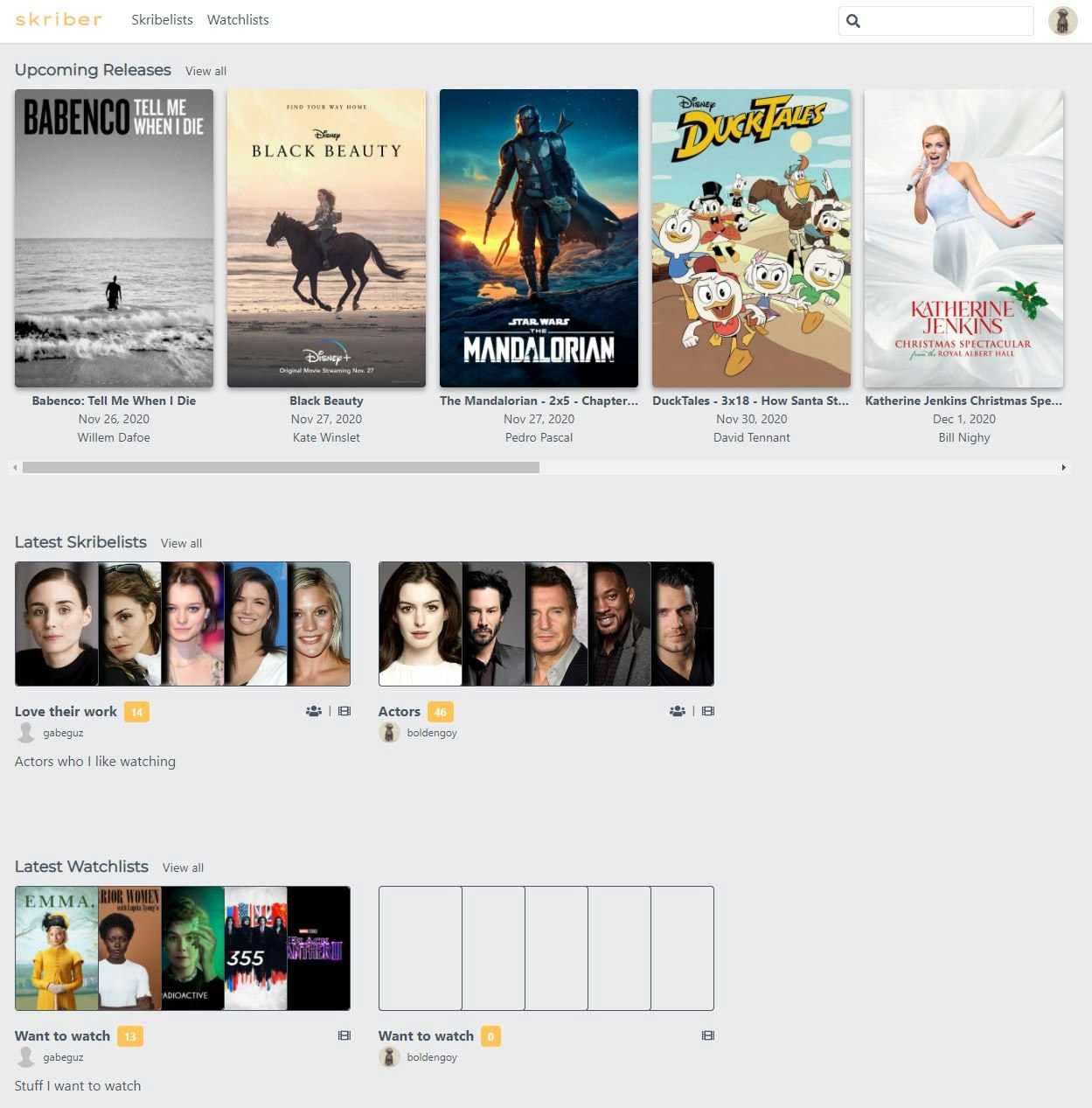Open The Mandalorian poster
The height and width of the screenshot is (1108, 1092).
coord(539,238)
